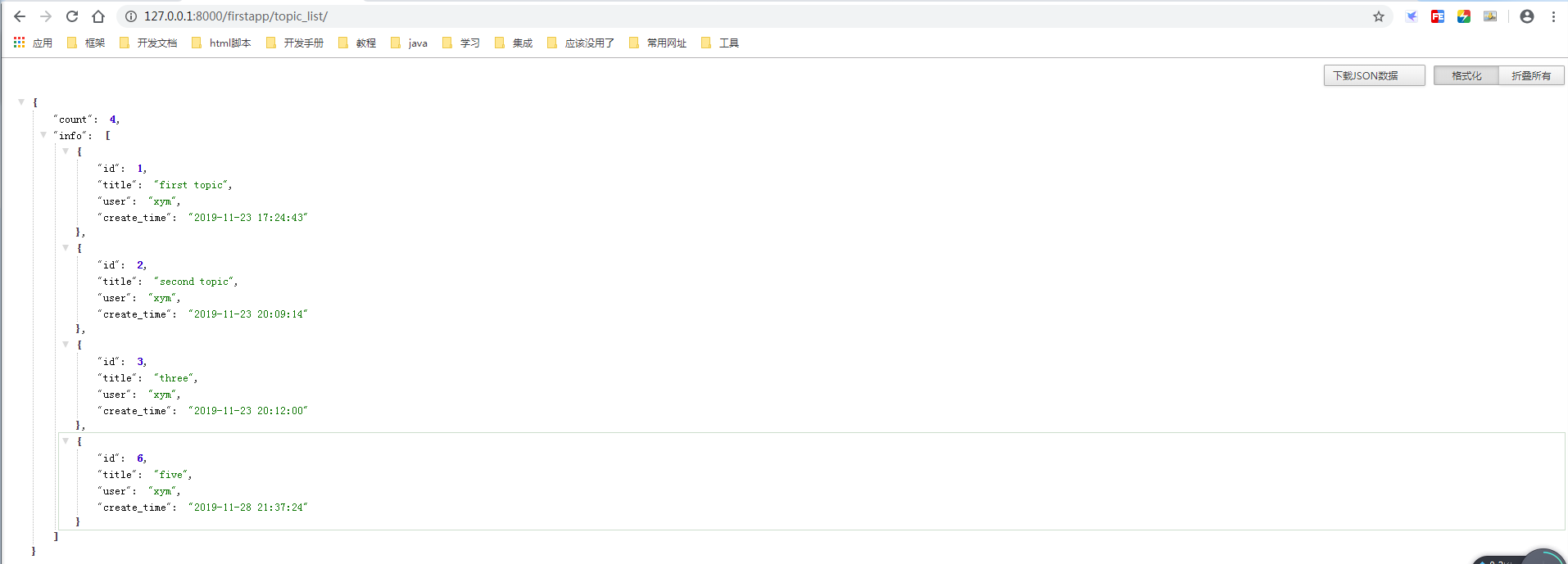Screen dimensions: 1568x564
Task: Collapse the "info" array
Action: [x=43, y=135]
